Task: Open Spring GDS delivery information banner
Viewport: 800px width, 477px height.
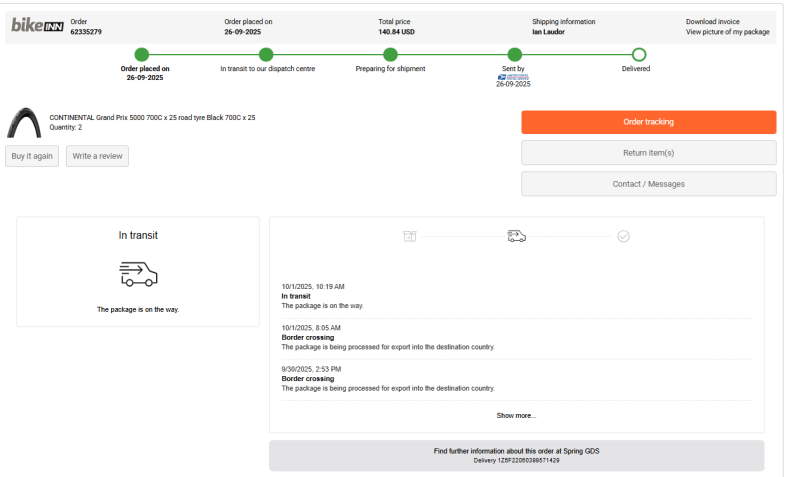Action: click(516, 455)
